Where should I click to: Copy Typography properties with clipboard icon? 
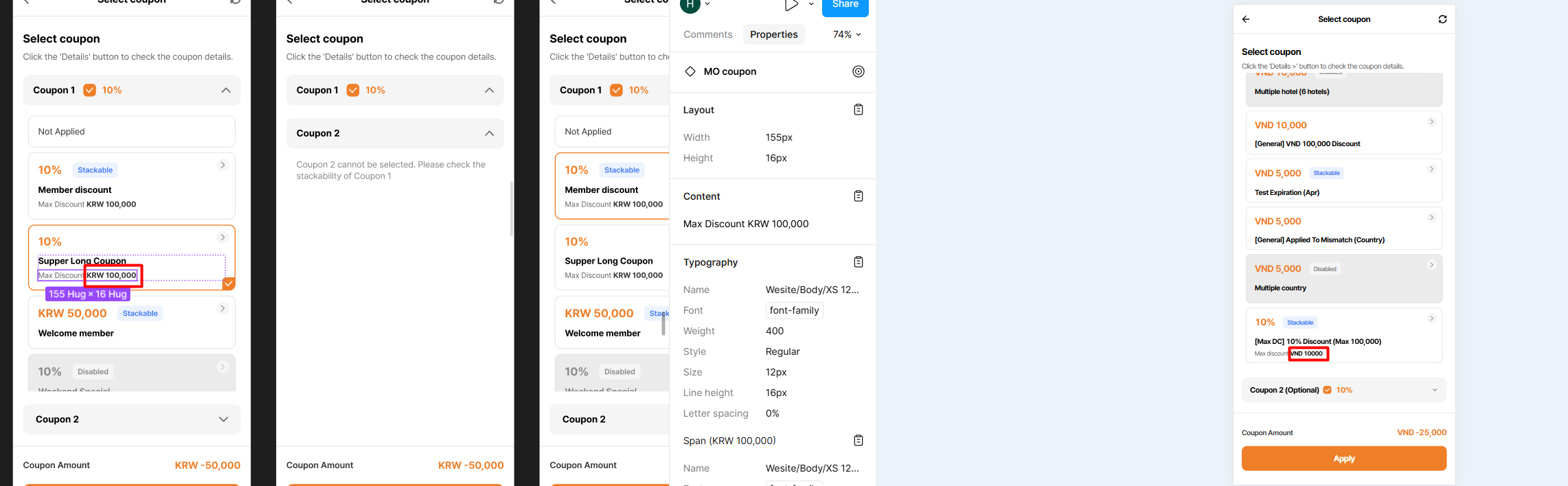click(x=859, y=262)
